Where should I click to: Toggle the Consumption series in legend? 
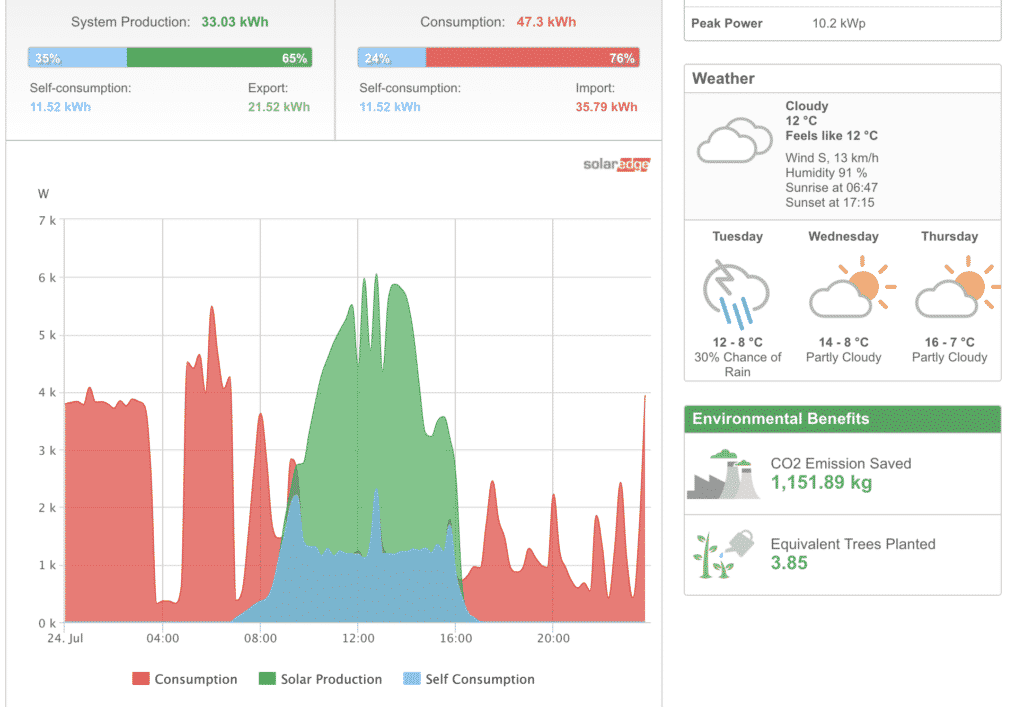pos(196,679)
